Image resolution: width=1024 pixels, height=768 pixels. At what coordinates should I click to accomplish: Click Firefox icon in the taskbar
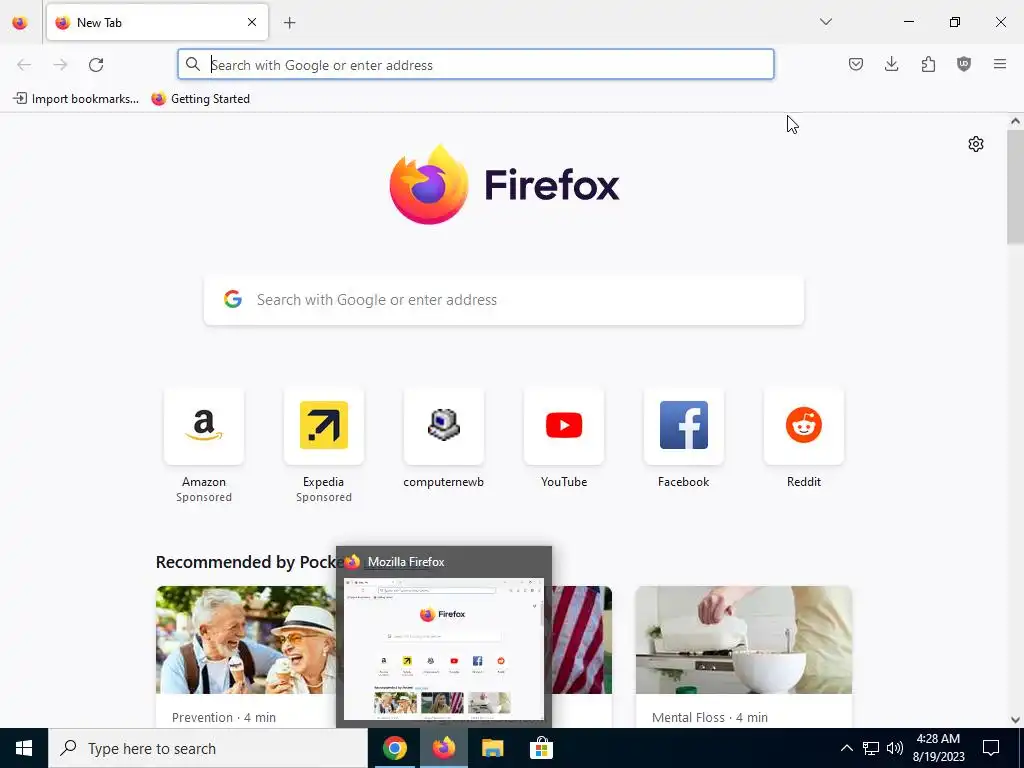tap(443, 748)
